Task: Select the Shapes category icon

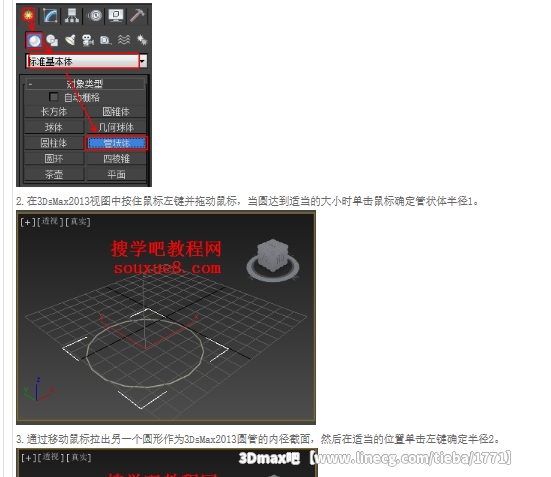Action: 52,40
